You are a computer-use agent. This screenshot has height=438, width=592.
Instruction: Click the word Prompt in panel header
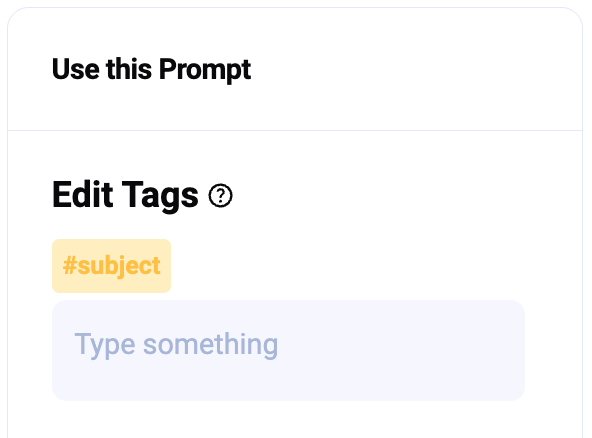click(x=205, y=70)
